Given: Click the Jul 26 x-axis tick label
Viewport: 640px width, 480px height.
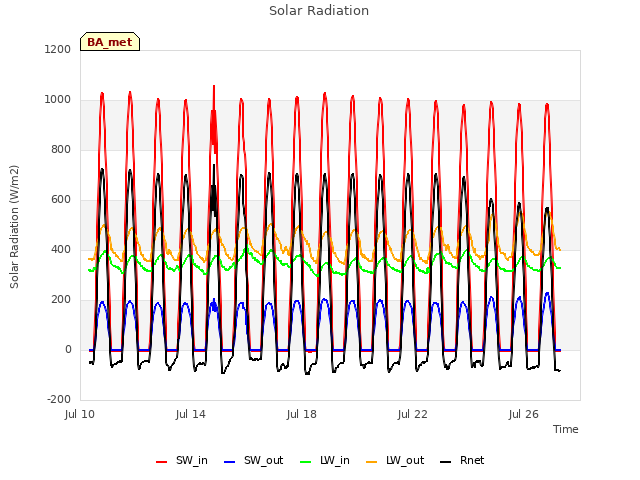Looking at the screenshot, I should pyautogui.click(x=524, y=414).
